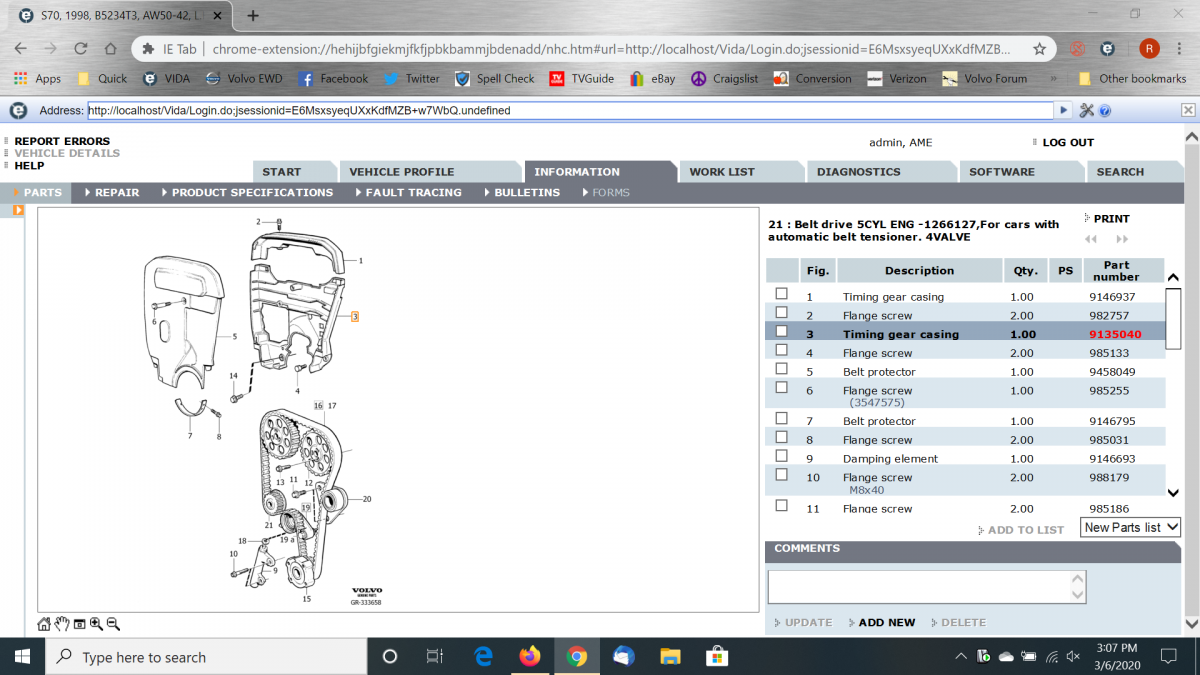Screen dimensions: 1200x675
Task: Expand the orange arrow left side panel
Action: (x=18, y=210)
